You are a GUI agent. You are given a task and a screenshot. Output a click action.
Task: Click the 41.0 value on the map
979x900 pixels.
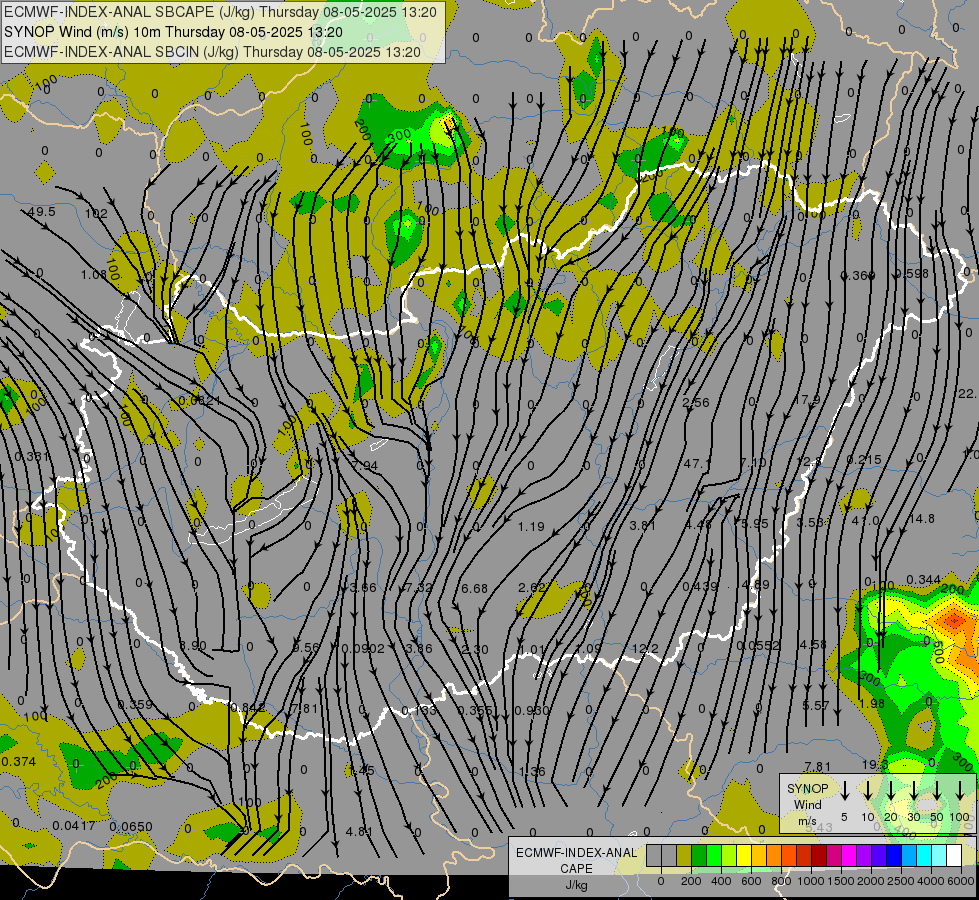(x=865, y=521)
